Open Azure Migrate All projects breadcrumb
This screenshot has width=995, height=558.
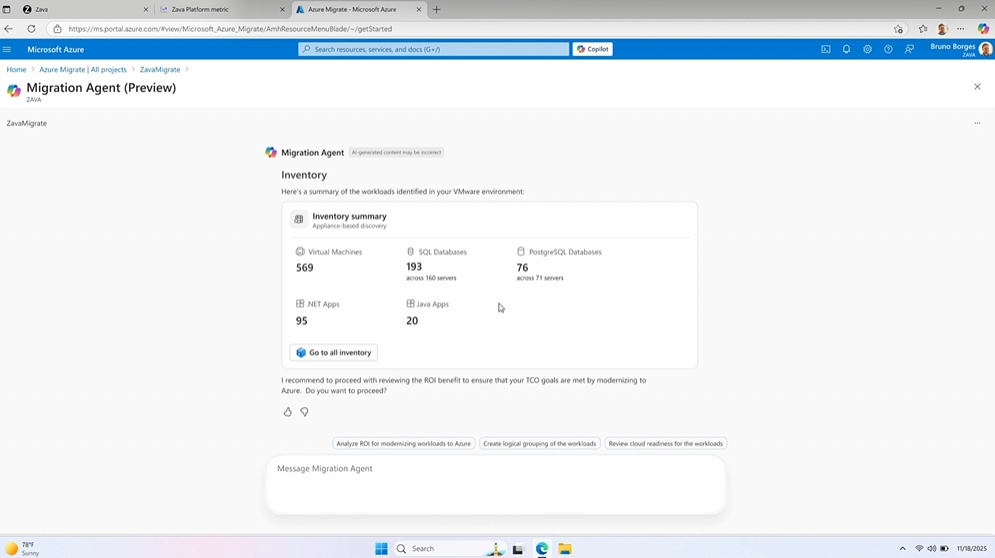click(x=83, y=70)
